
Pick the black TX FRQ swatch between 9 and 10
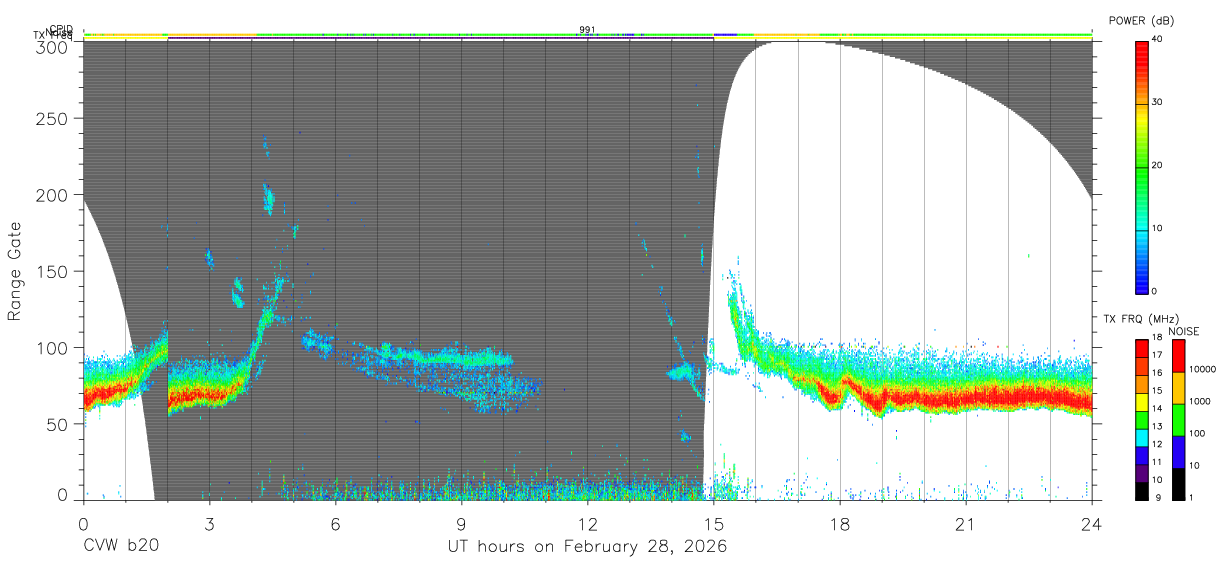point(1142,490)
